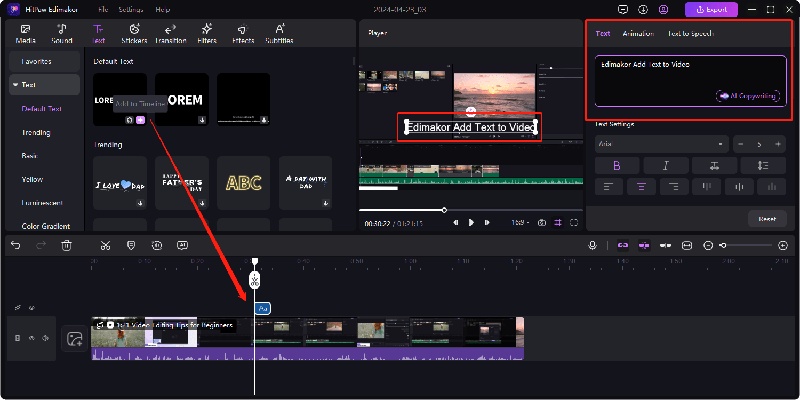Viewport: 800px width, 400px height.
Task: Decrease font size with minus
Action: (740, 144)
